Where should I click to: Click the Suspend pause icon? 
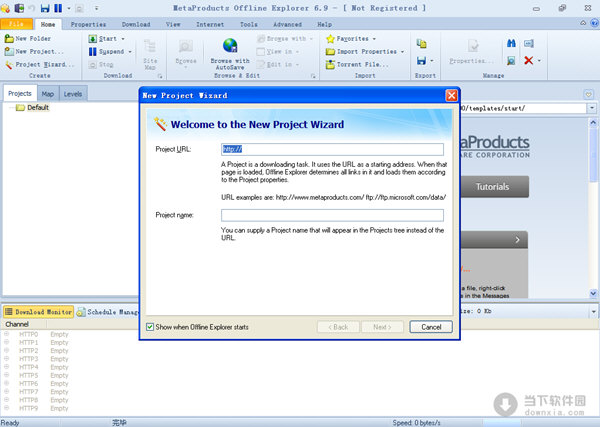click(93, 51)
